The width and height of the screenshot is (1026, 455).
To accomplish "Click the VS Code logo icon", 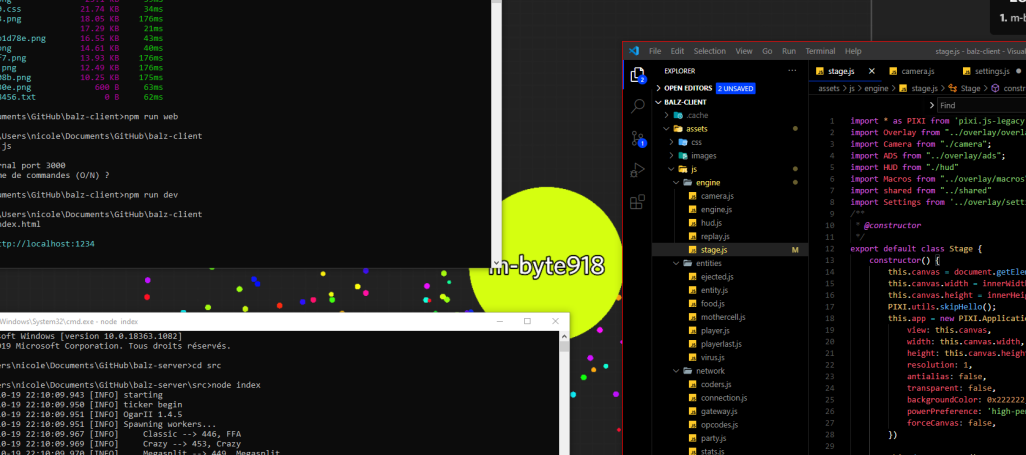I will (633, 51).
